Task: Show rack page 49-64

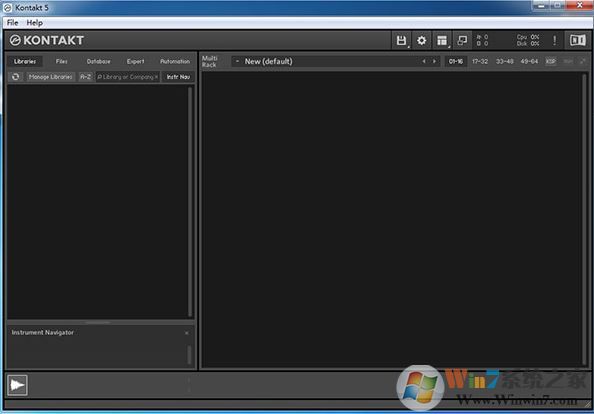Action: click(529, 61)
